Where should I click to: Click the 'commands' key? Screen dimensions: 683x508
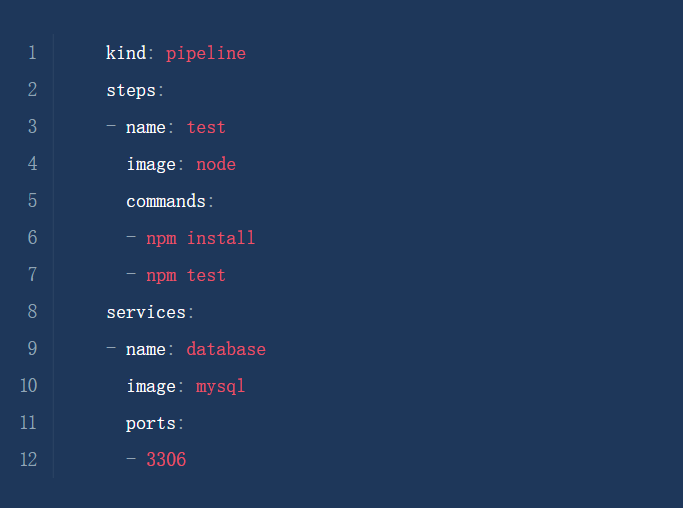165,201
